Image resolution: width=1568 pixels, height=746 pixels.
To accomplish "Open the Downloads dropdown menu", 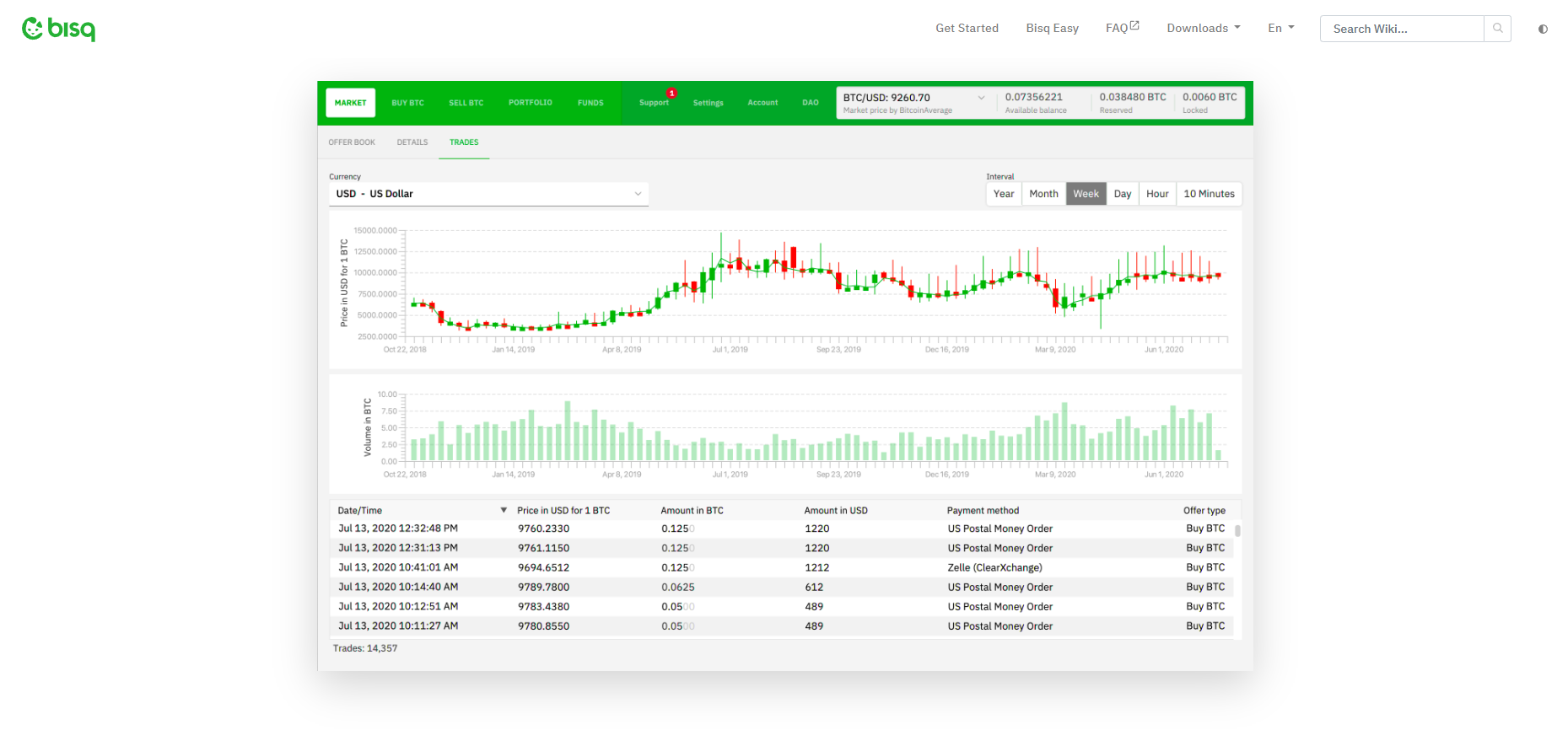I will 1203,28.
